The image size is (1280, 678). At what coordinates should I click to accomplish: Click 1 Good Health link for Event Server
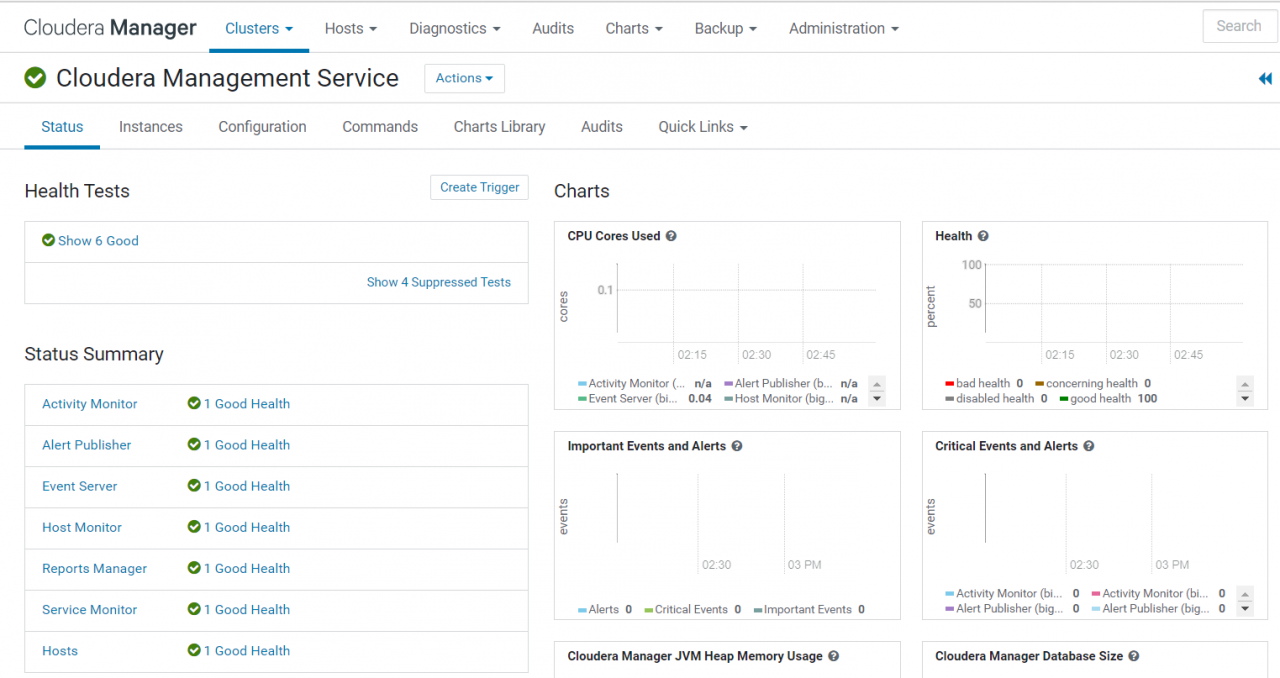click(247, 486)
